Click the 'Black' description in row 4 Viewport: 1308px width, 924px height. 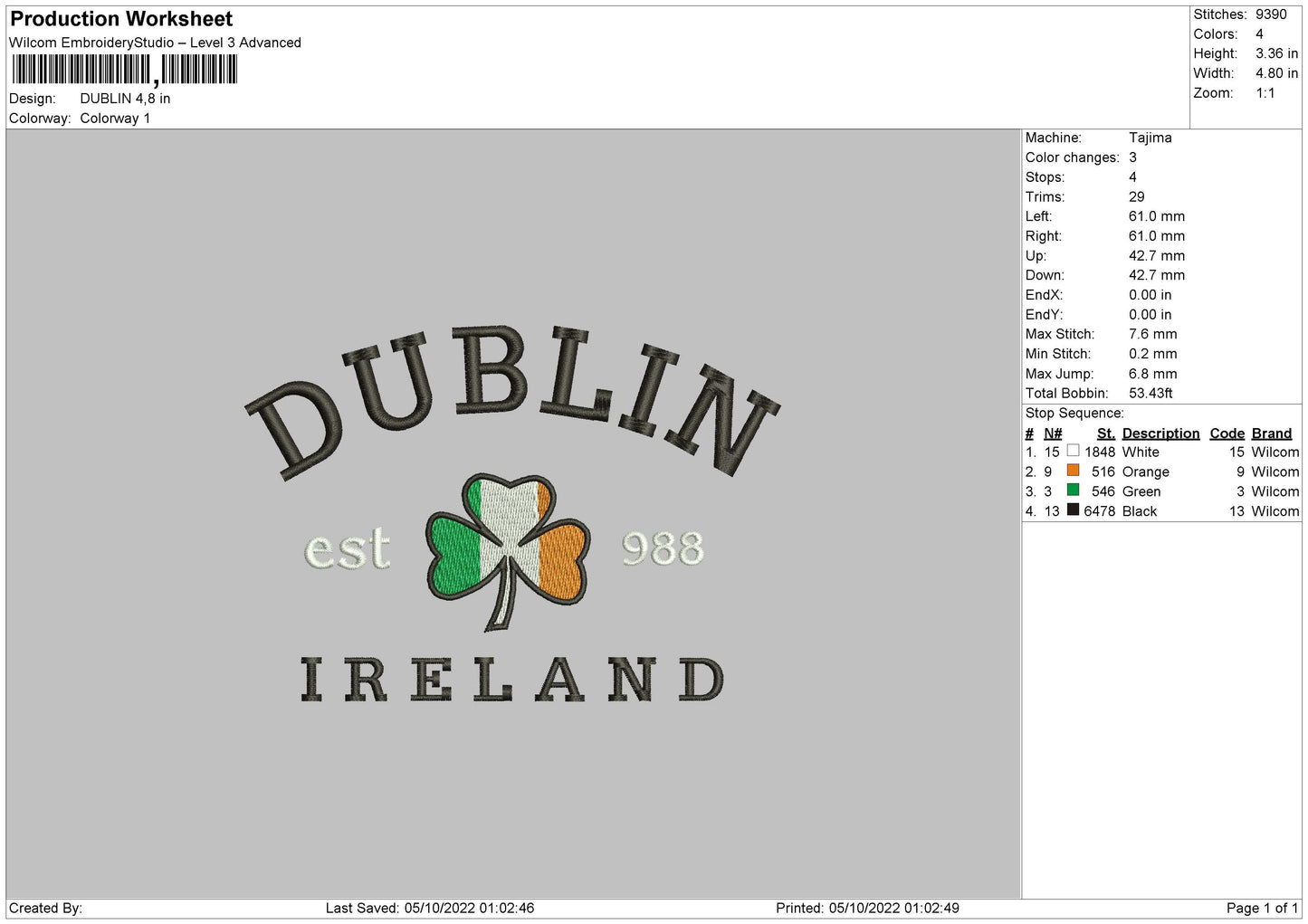pos(1140,512)
